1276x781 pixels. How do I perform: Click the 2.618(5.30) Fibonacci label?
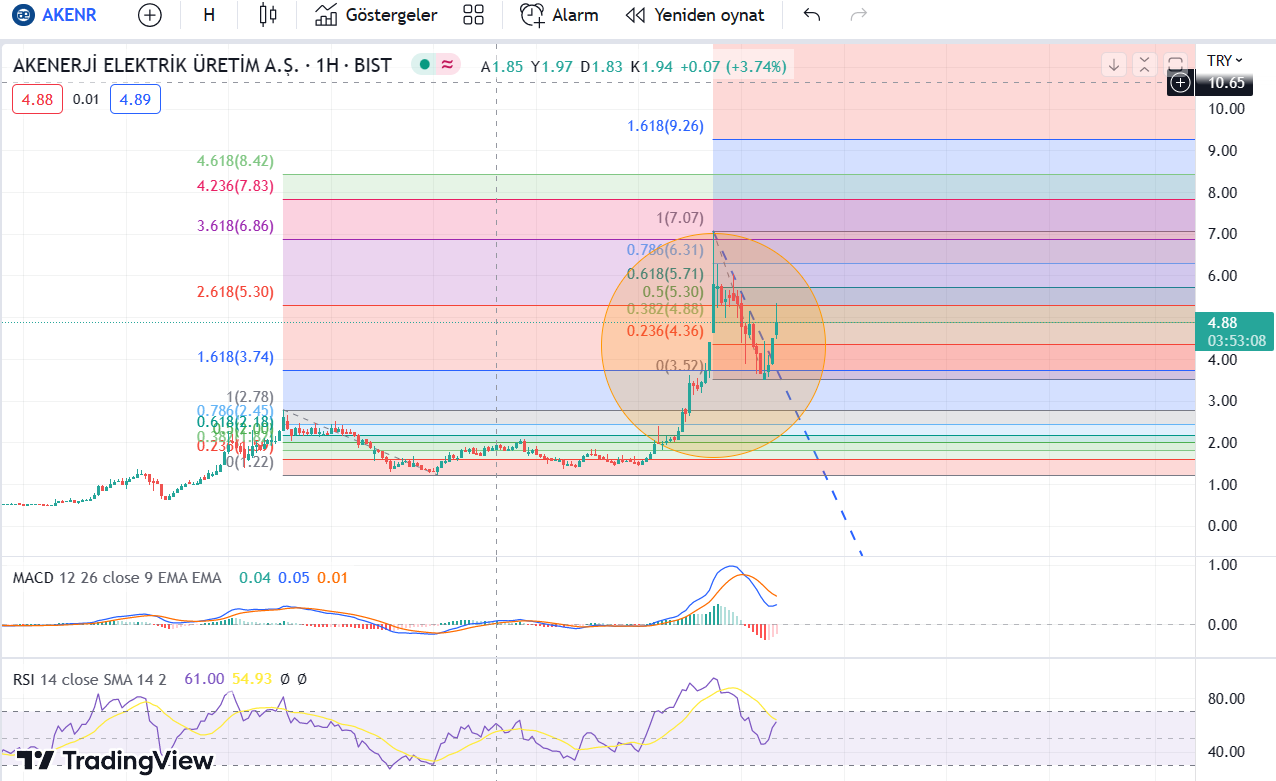[x=236, y=292]
